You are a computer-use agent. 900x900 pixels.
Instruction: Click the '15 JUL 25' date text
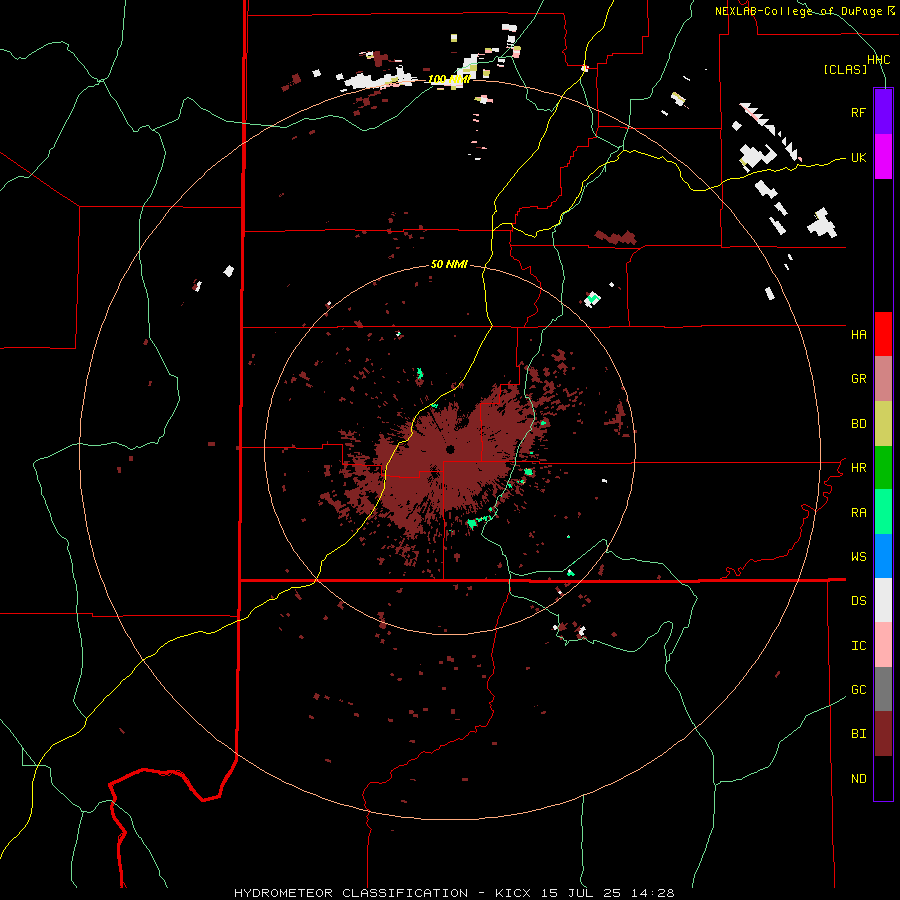[x=581, y=893]
